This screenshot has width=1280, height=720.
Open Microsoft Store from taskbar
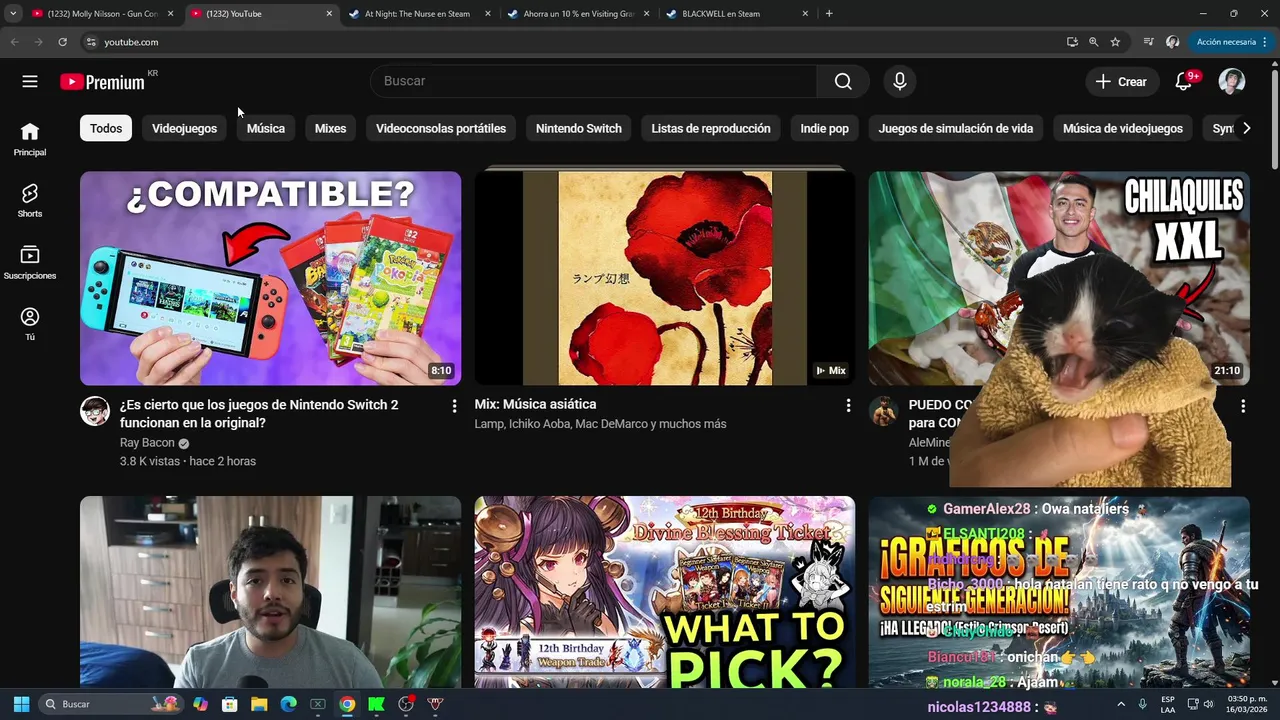pos(230,704)
